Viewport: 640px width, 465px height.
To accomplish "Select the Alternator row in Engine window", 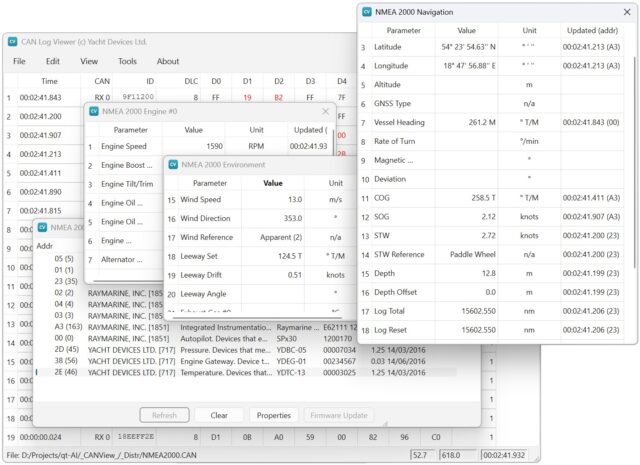I will (124, 260).
